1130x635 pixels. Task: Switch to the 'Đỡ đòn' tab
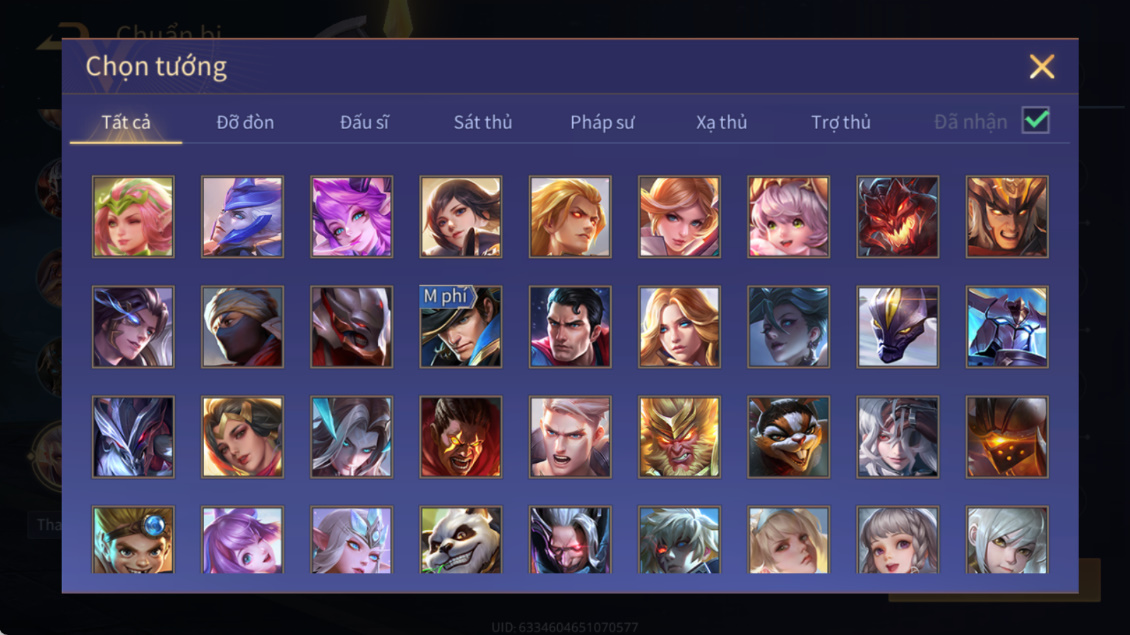point(245,122)
